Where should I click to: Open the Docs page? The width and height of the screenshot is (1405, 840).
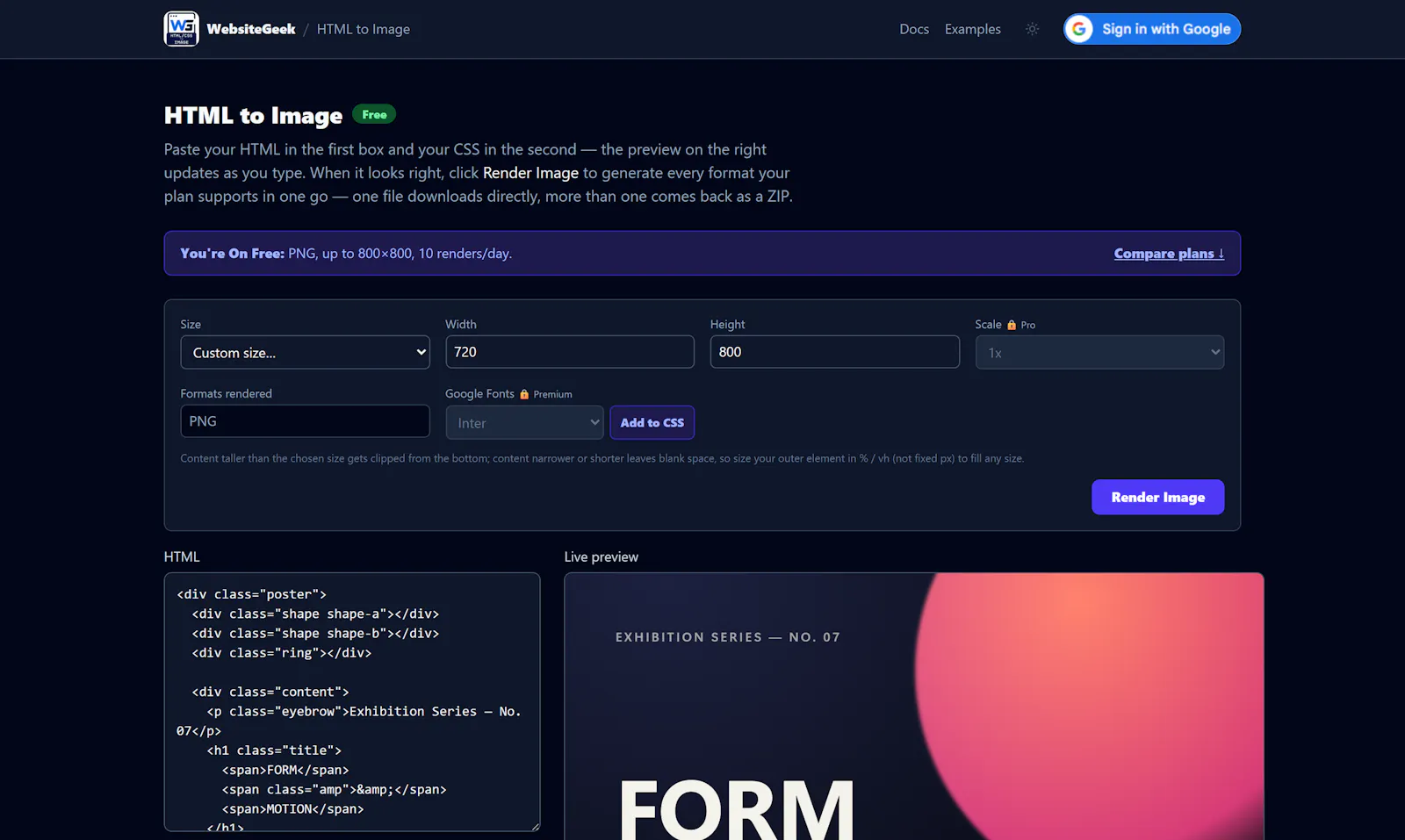click(914, 29)
